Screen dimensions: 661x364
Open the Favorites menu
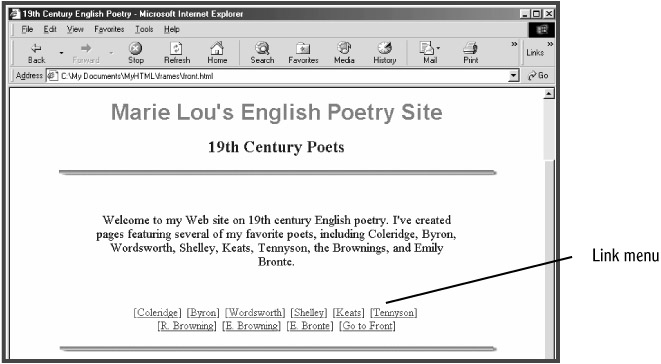[x=109, y=29]
